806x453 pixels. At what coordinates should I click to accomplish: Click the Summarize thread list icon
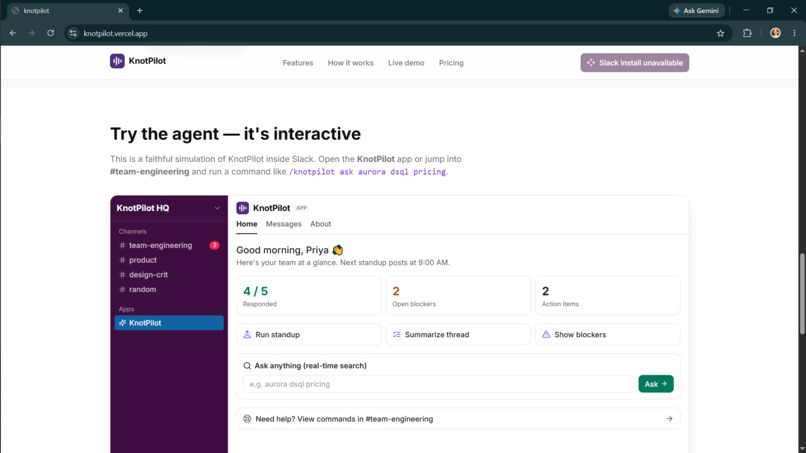(x=397, y=335)
